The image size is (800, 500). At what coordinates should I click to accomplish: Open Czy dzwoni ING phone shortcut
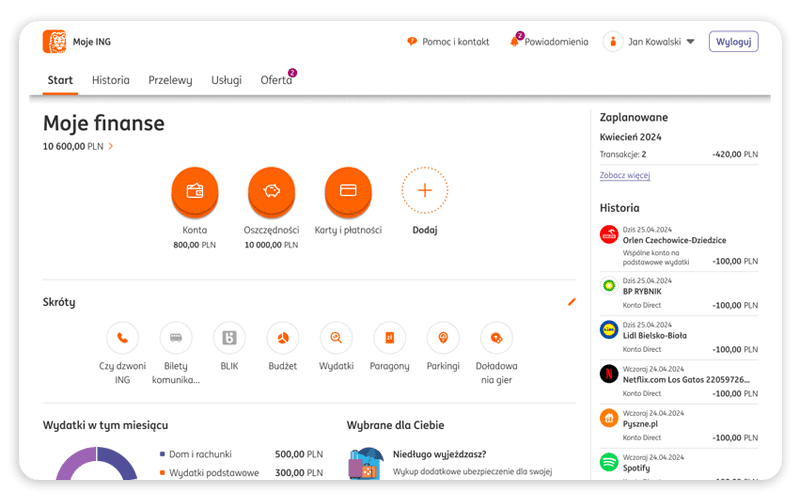click(x=122, y=338)
